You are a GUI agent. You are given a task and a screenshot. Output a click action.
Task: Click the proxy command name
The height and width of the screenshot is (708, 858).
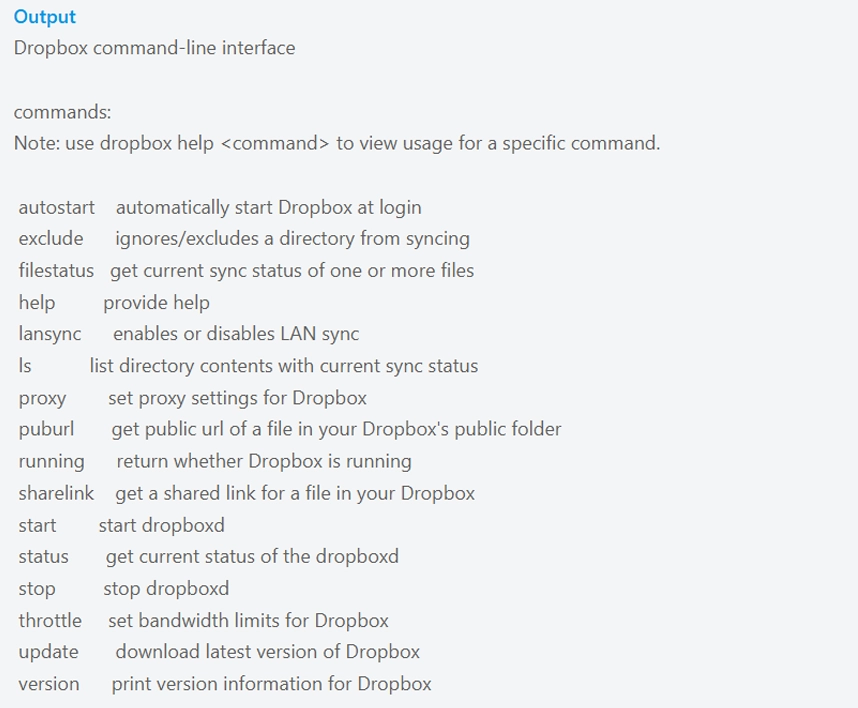coord(42,398)
